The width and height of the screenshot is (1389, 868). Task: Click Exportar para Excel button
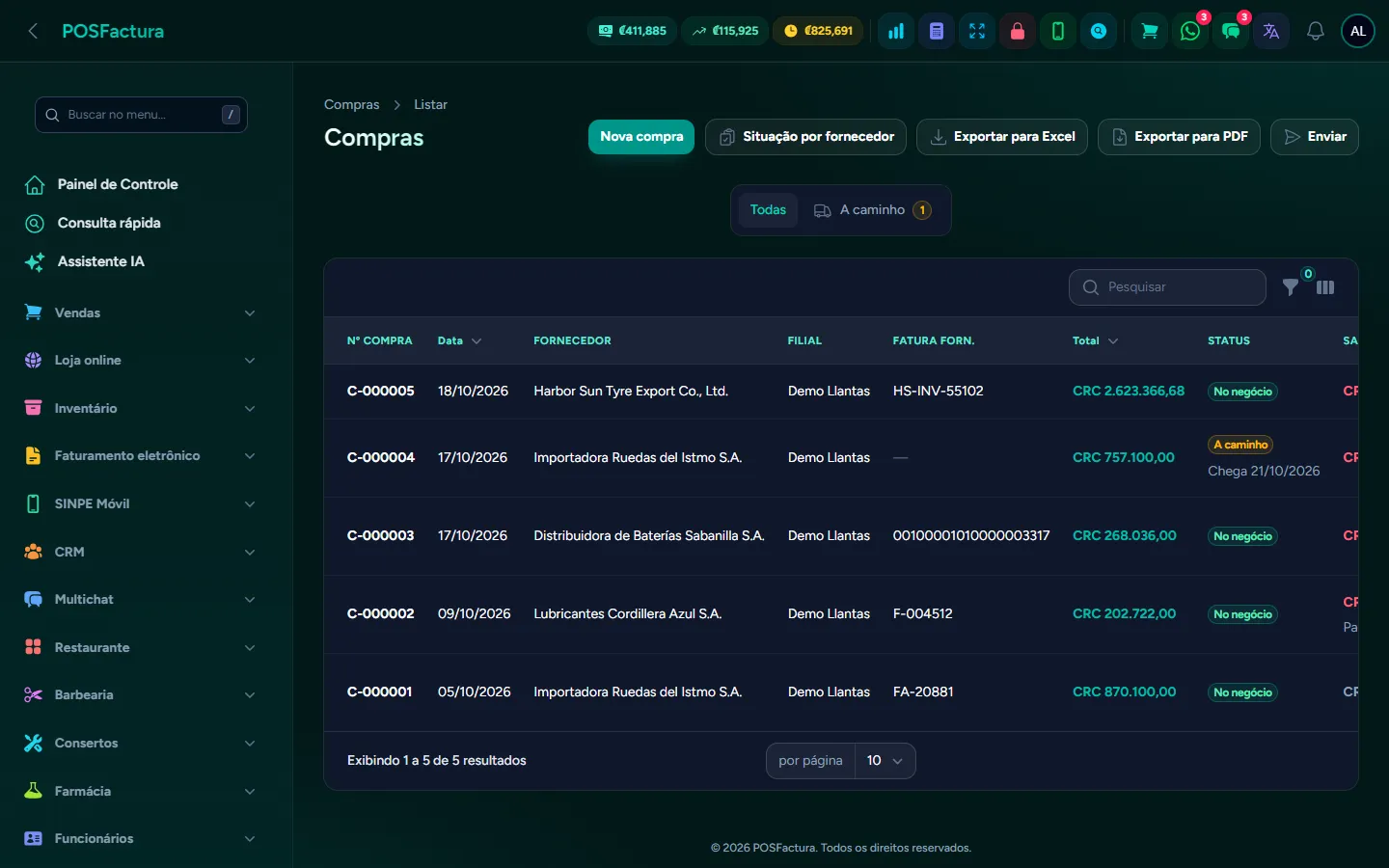tap(1002, 137)
